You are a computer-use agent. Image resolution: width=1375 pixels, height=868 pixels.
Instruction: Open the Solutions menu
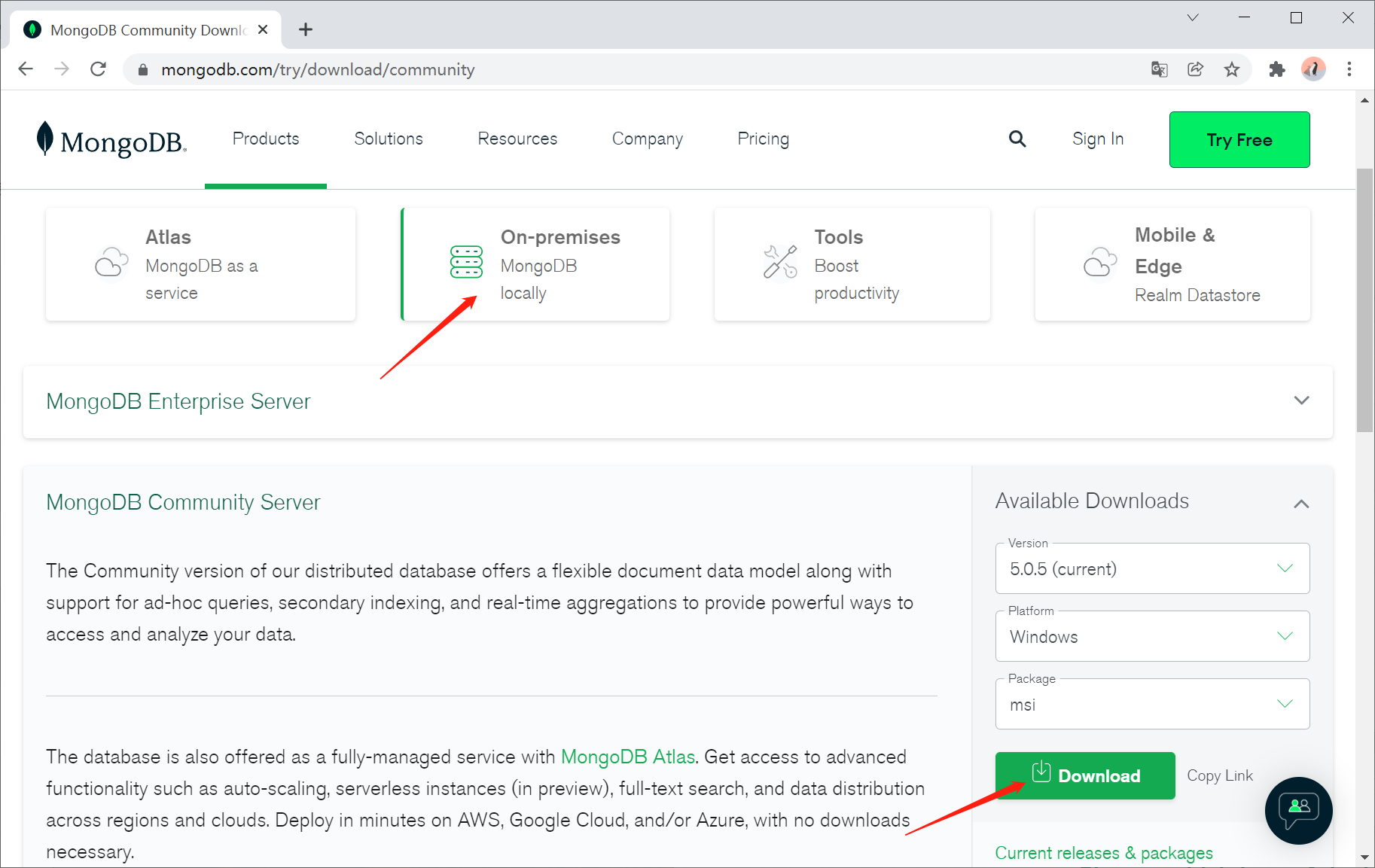[x=389, y=139]
